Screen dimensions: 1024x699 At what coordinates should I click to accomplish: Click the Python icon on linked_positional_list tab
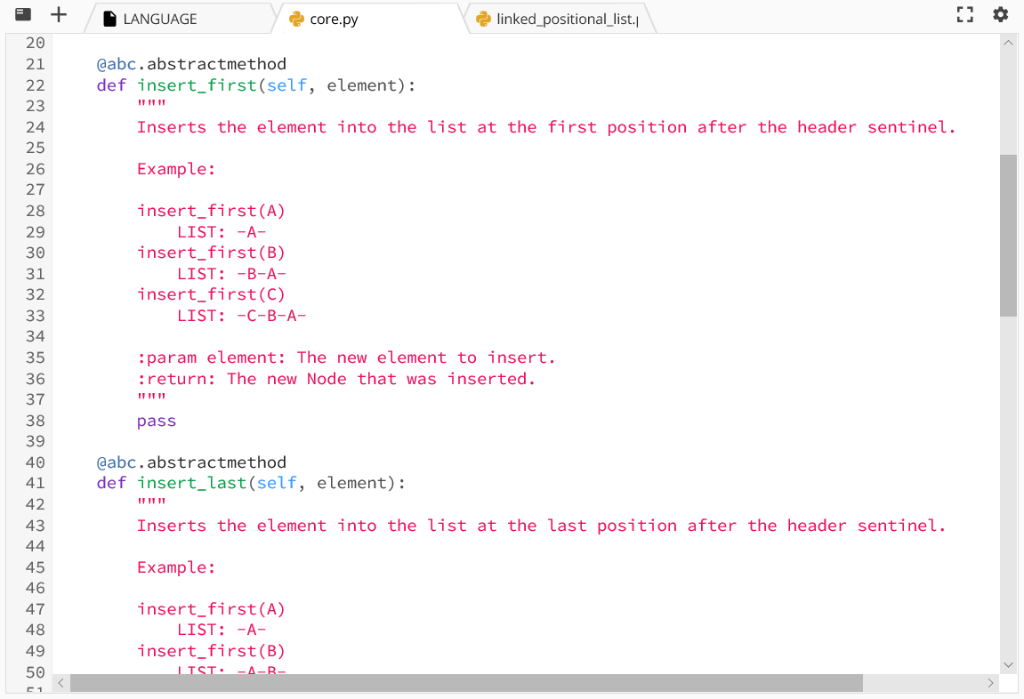482,17
